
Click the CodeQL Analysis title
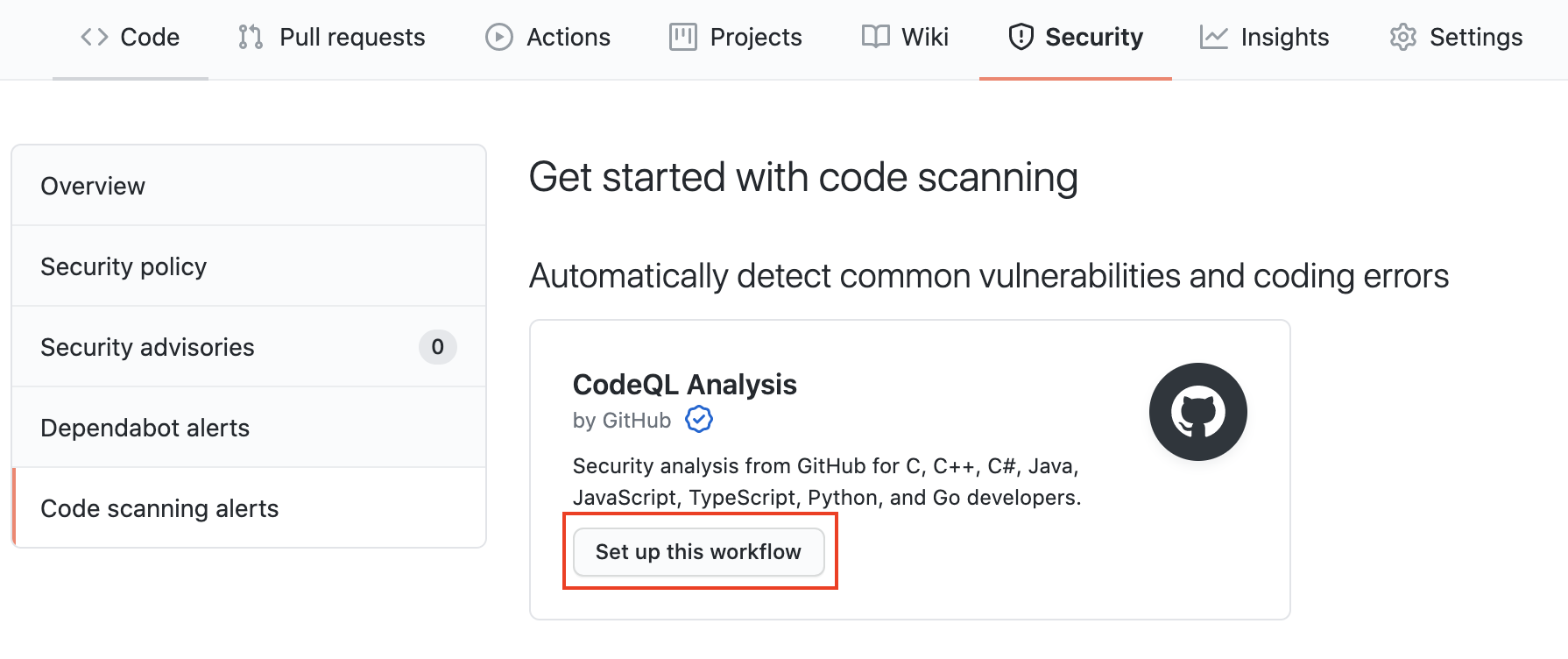(x=685, y=385)
